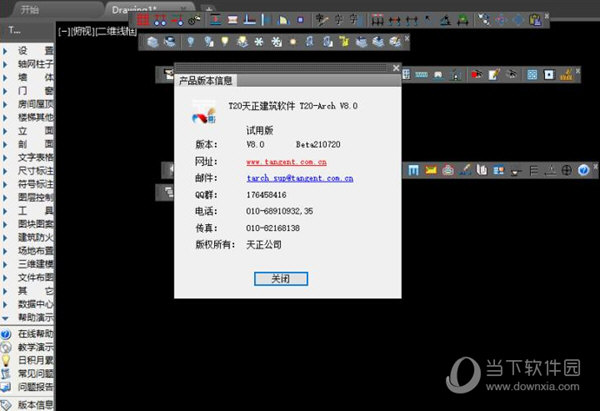Click the axis label icon with blue circles
The image size is (600, 411).
(x=160, y=20)
